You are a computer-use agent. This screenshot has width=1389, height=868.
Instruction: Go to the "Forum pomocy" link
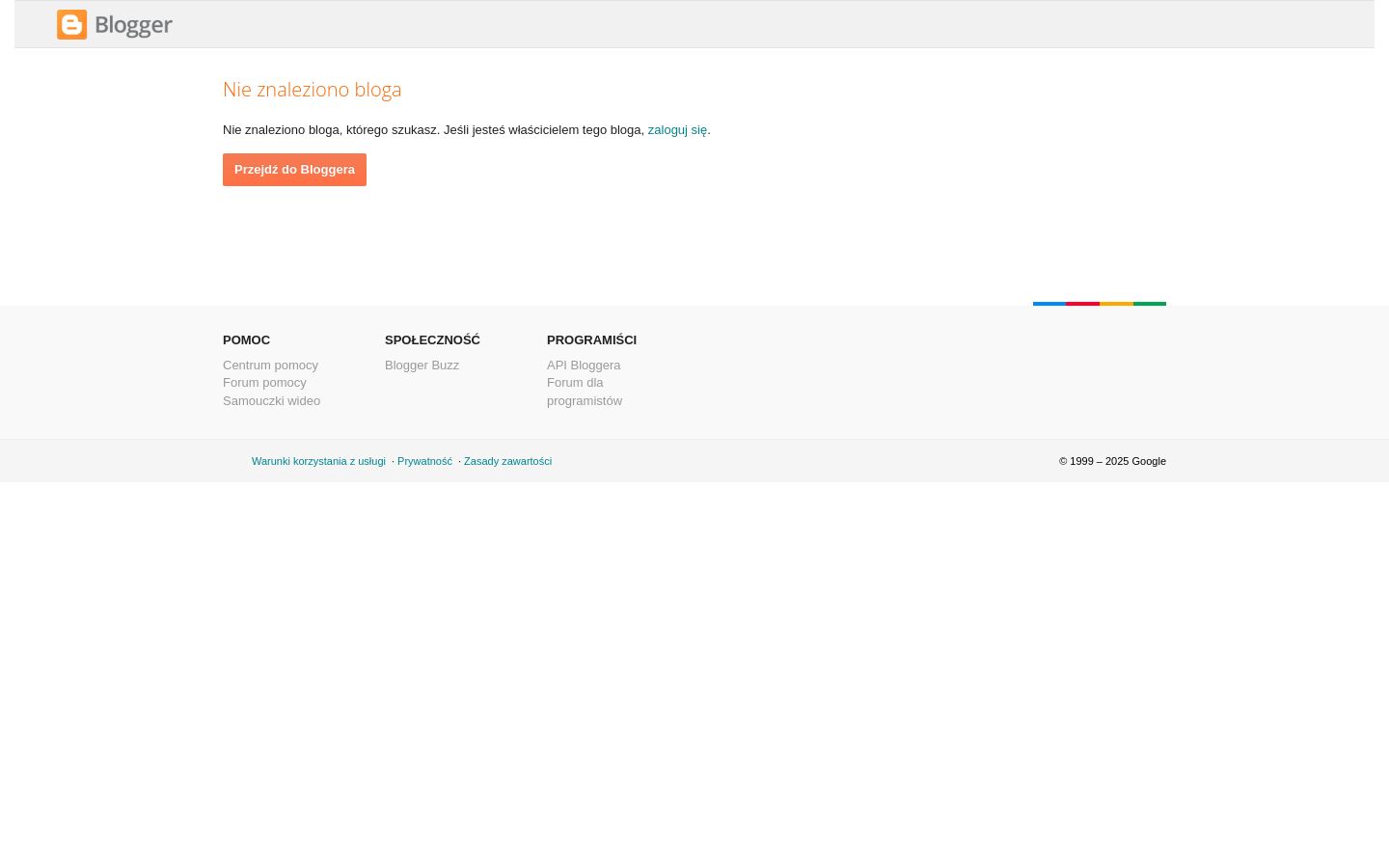(264, 383)
